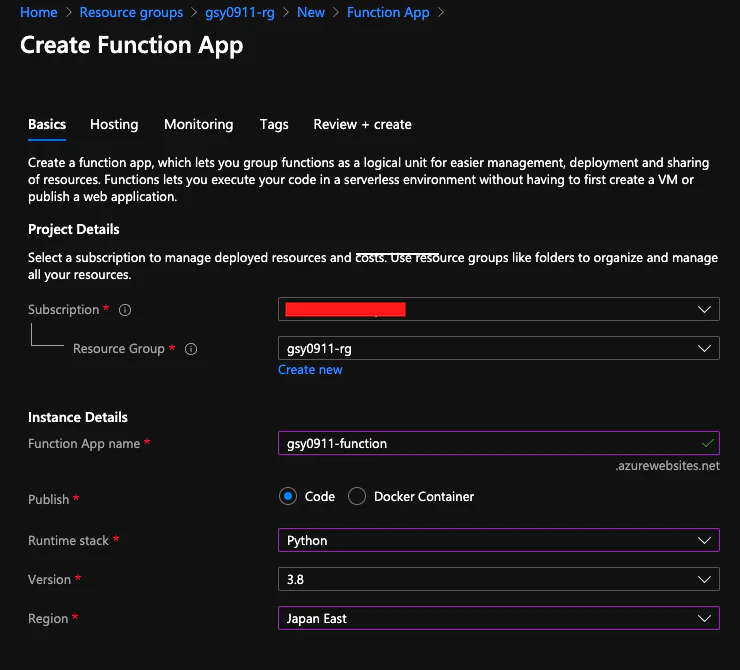The height and width of the screenshot is (670, 740).
Task: Click the Home breadcrumb link
Action: coord(39,12)
